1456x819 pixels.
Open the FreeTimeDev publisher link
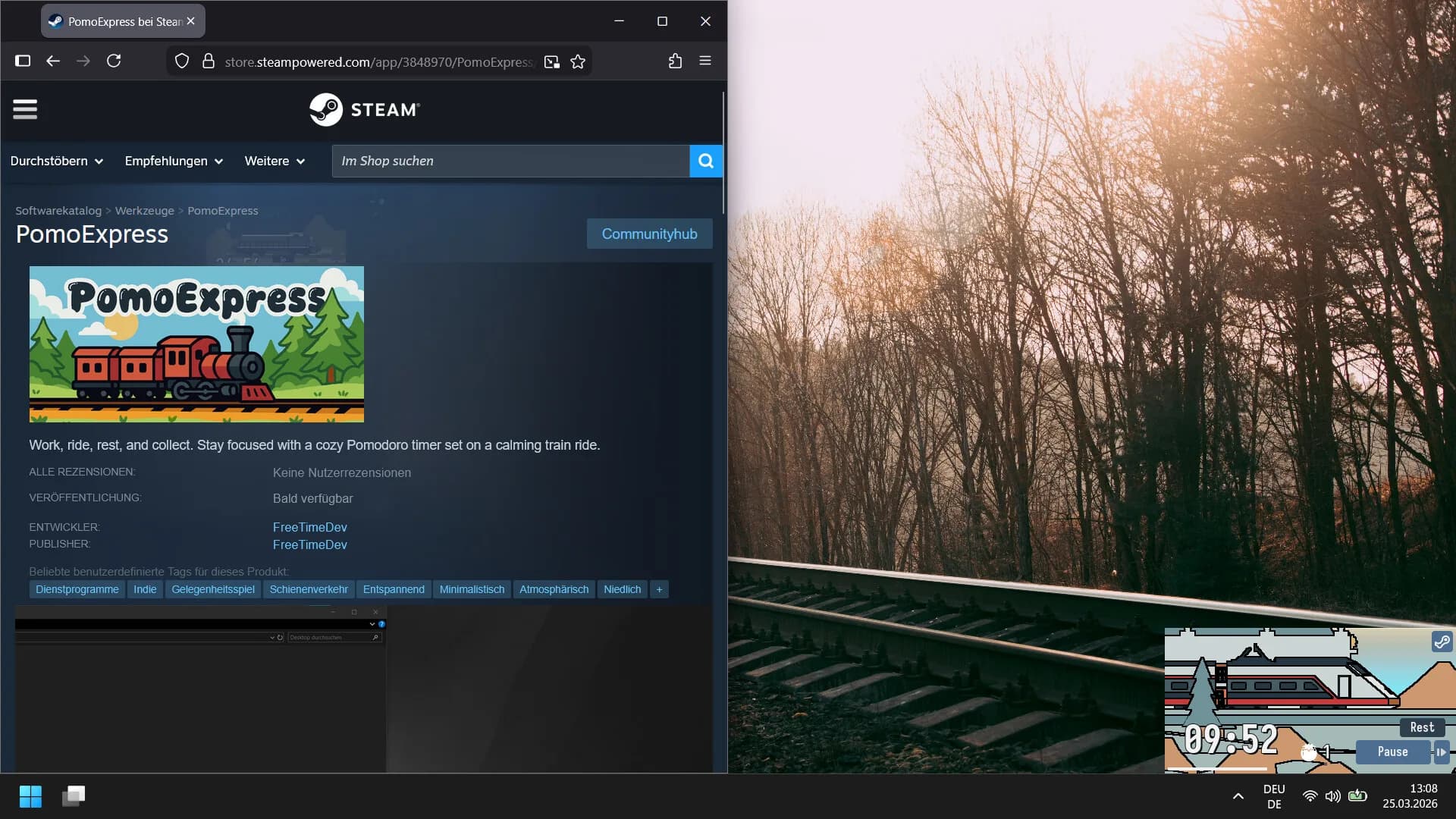coord(310,544)
